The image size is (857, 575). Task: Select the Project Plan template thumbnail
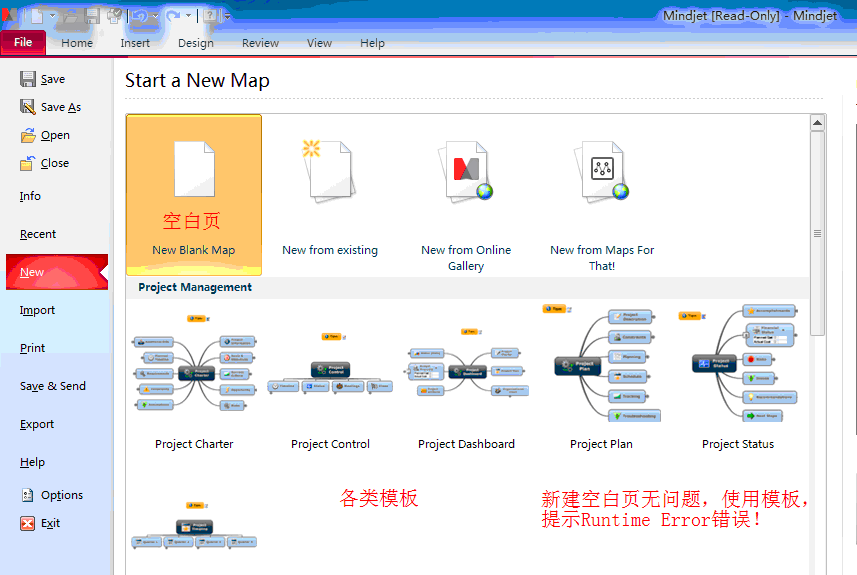click(601, 363)
